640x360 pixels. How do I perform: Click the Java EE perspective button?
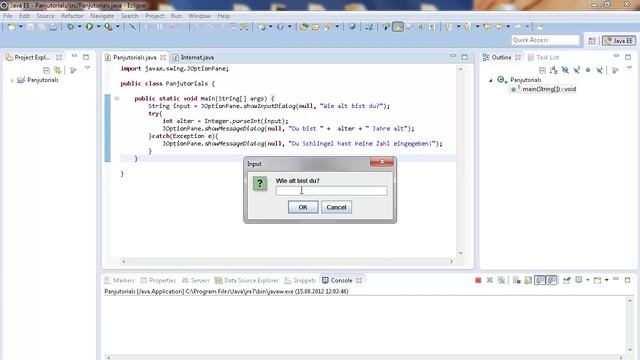click(x=619, y=40)
